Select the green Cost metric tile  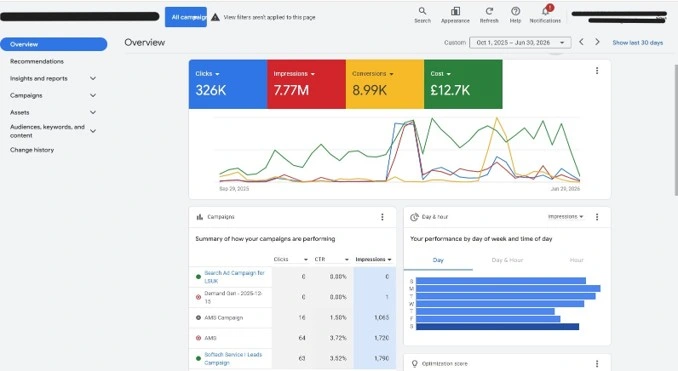click(463, 84)
